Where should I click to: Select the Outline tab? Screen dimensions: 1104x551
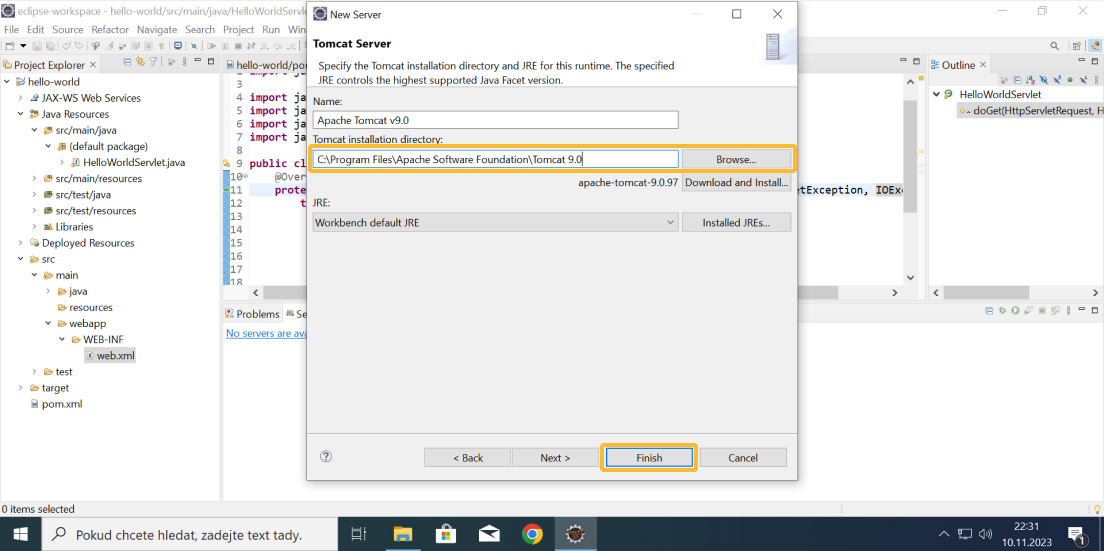coord(958,65)
